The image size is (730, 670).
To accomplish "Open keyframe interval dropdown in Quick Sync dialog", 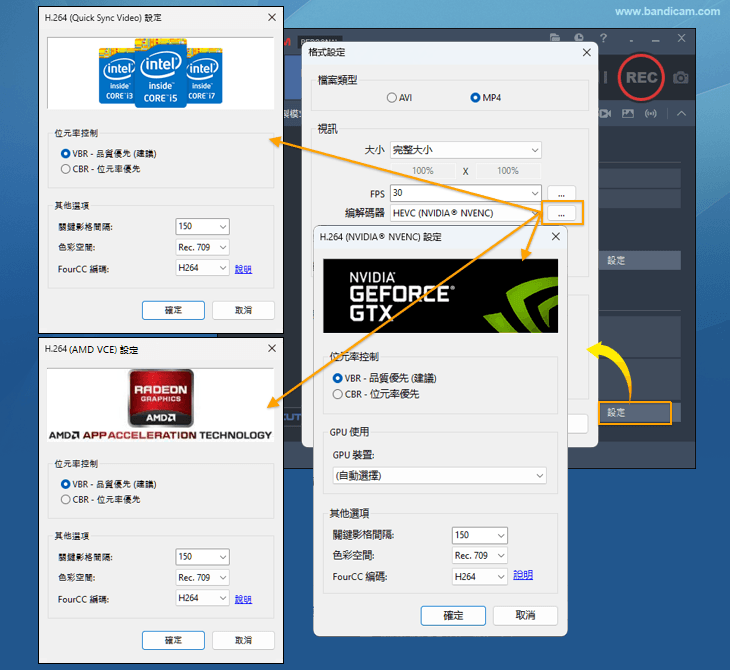I will point(203,226).
